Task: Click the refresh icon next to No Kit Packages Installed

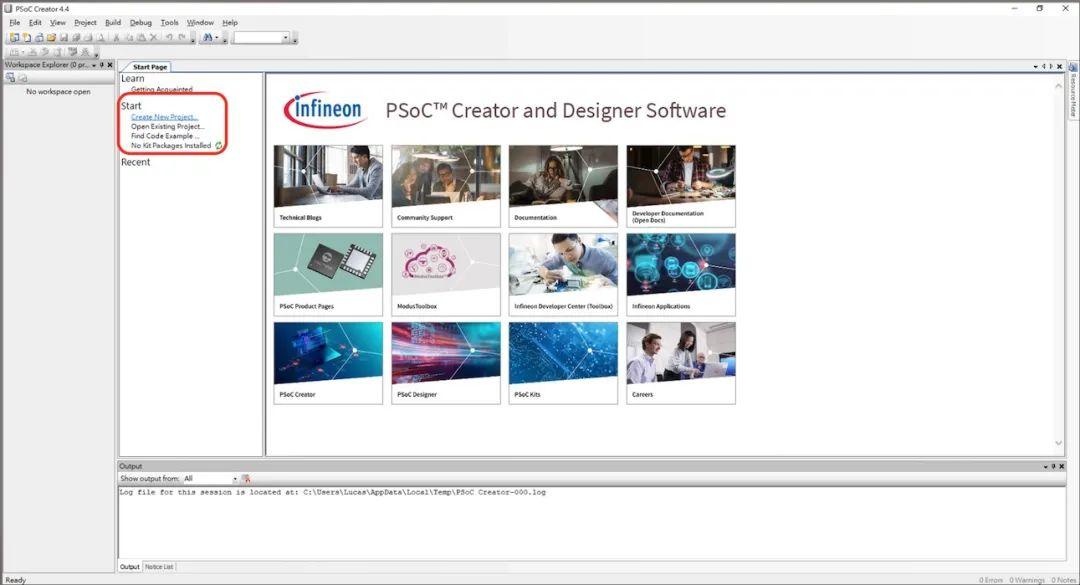Action: click(218, 145)
